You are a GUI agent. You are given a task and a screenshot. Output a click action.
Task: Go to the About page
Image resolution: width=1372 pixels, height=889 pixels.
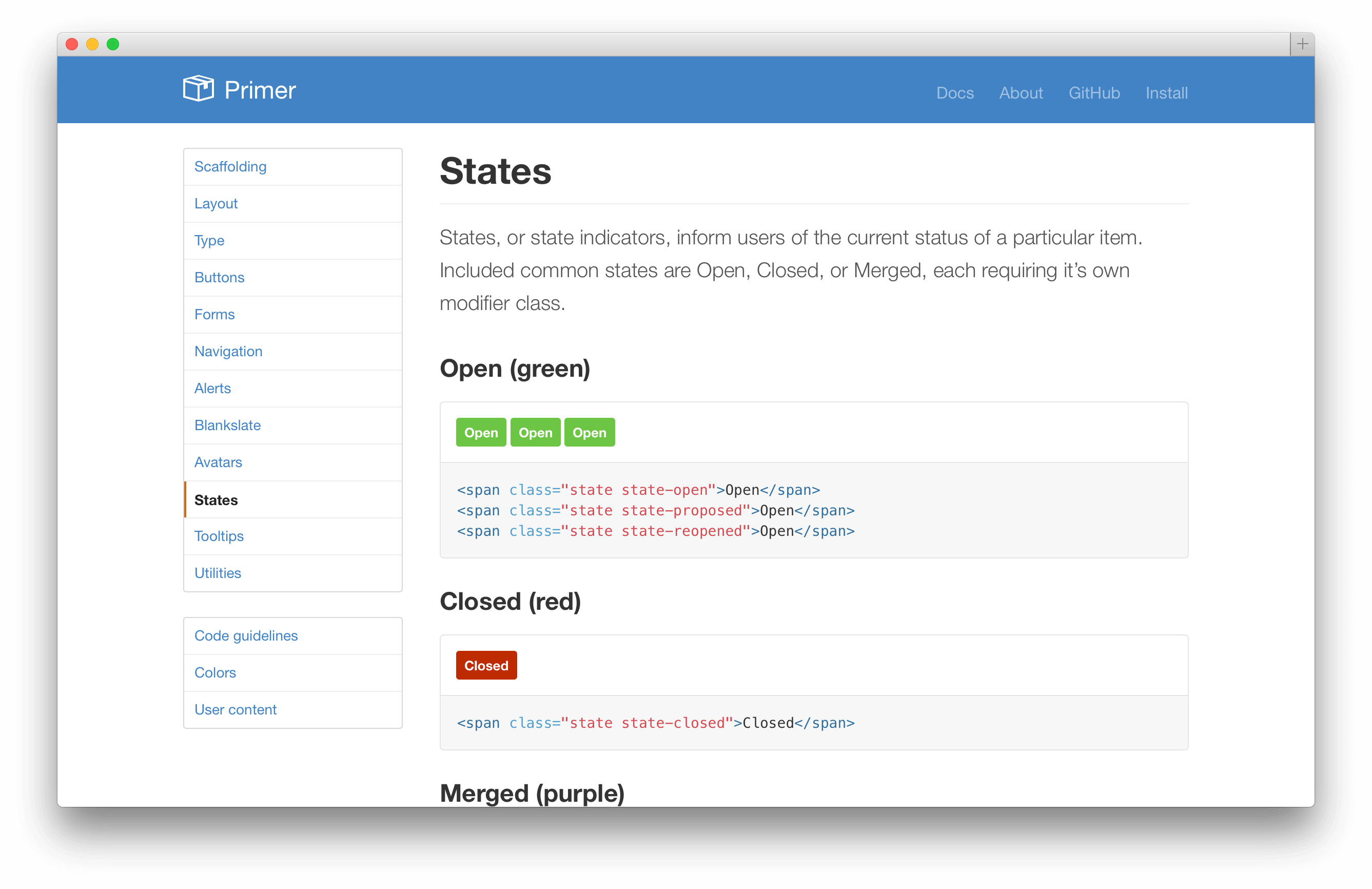click(1021, 93)
